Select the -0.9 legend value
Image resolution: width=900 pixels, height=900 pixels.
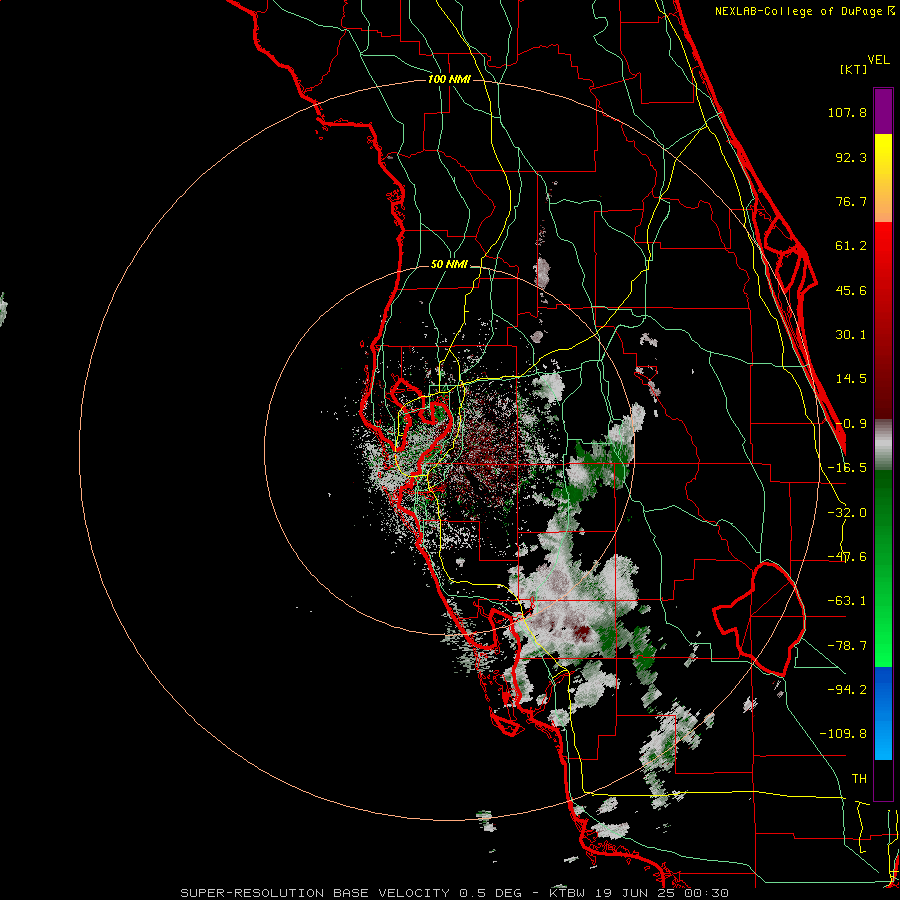click(851, 424)
